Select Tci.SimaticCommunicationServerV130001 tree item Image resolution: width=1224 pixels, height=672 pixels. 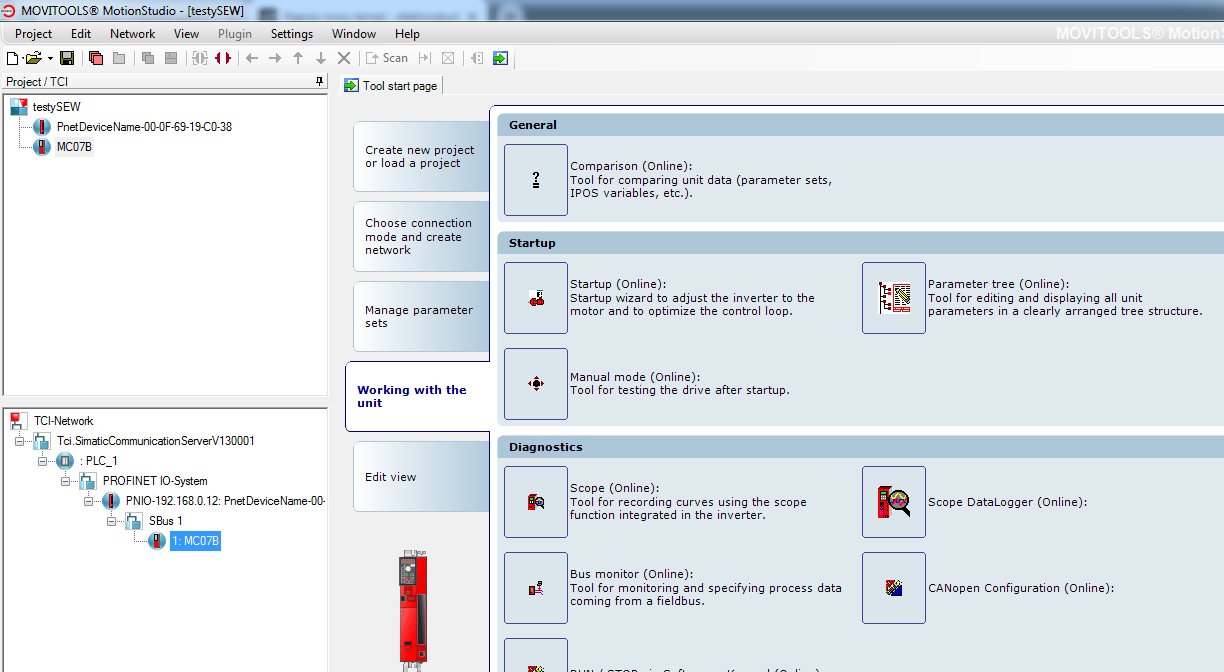pos(155,441)
